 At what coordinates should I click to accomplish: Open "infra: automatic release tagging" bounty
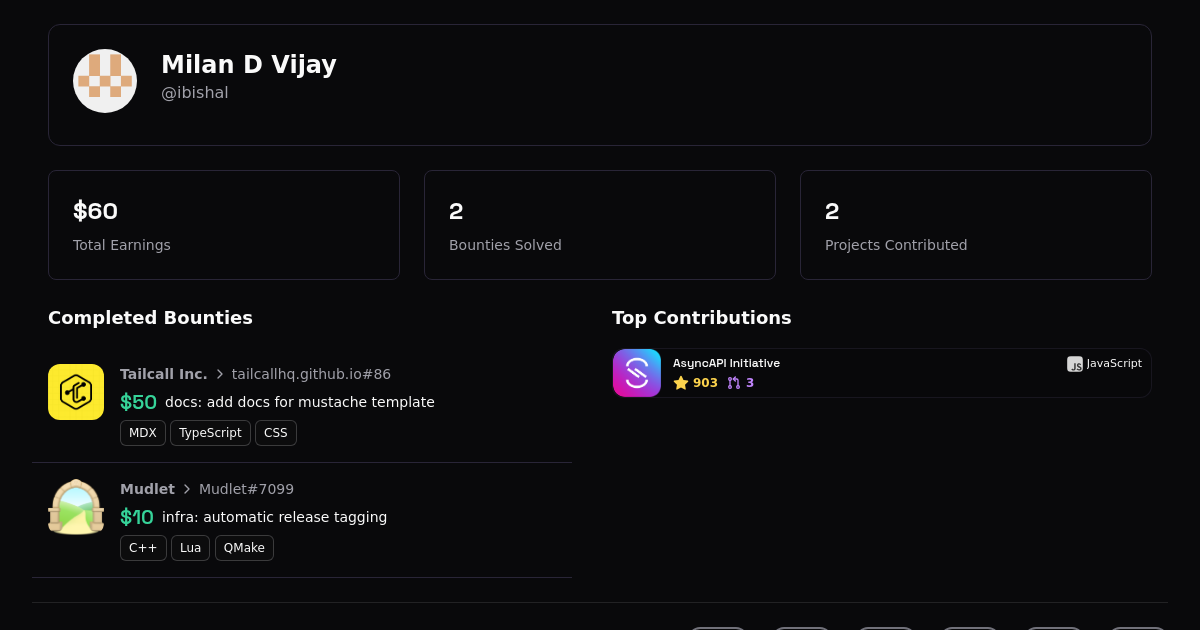click(274, 517)
